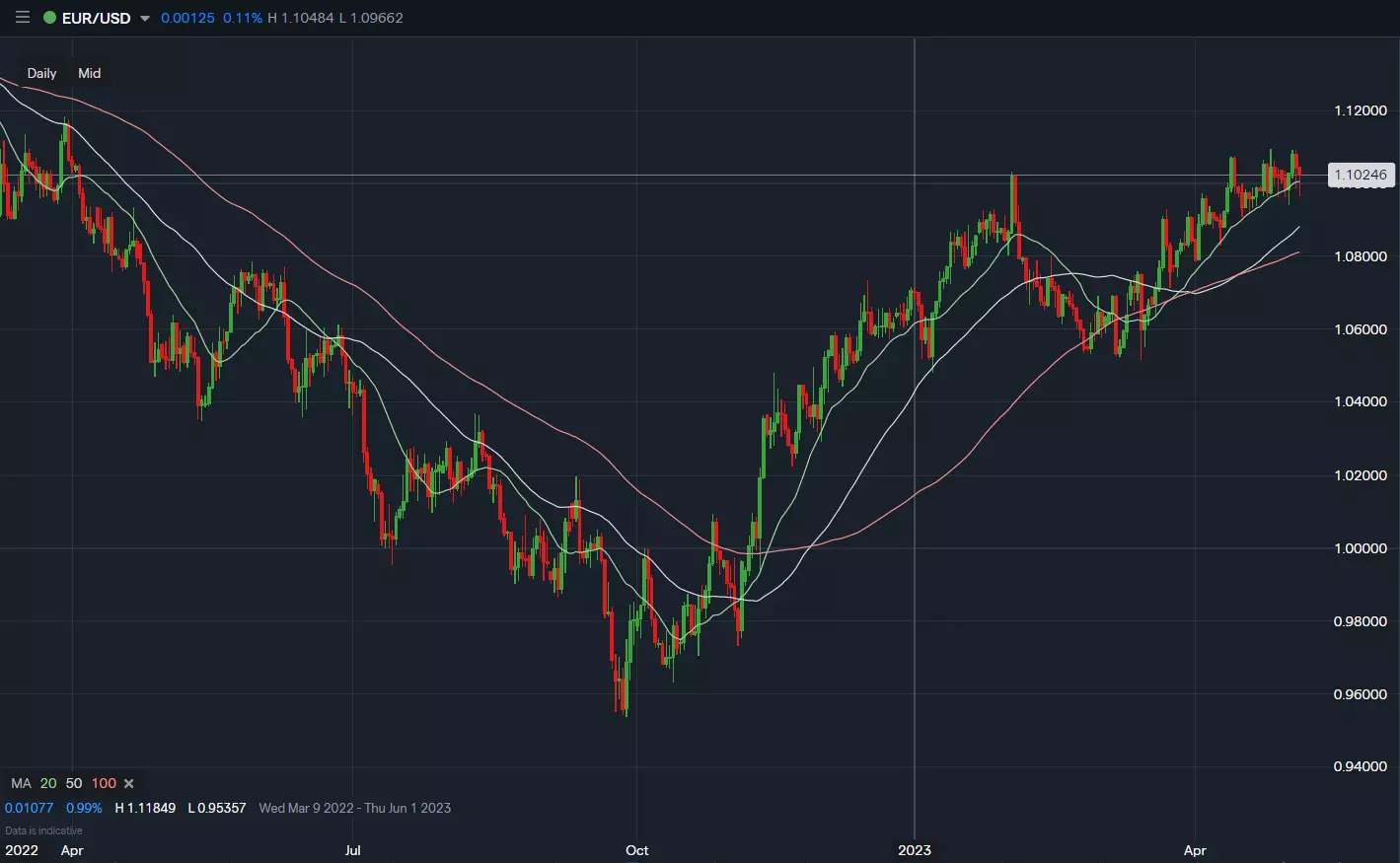Click the 1.12000 price axis label
Viewport: 1400px width, 863px height.
1361,110
